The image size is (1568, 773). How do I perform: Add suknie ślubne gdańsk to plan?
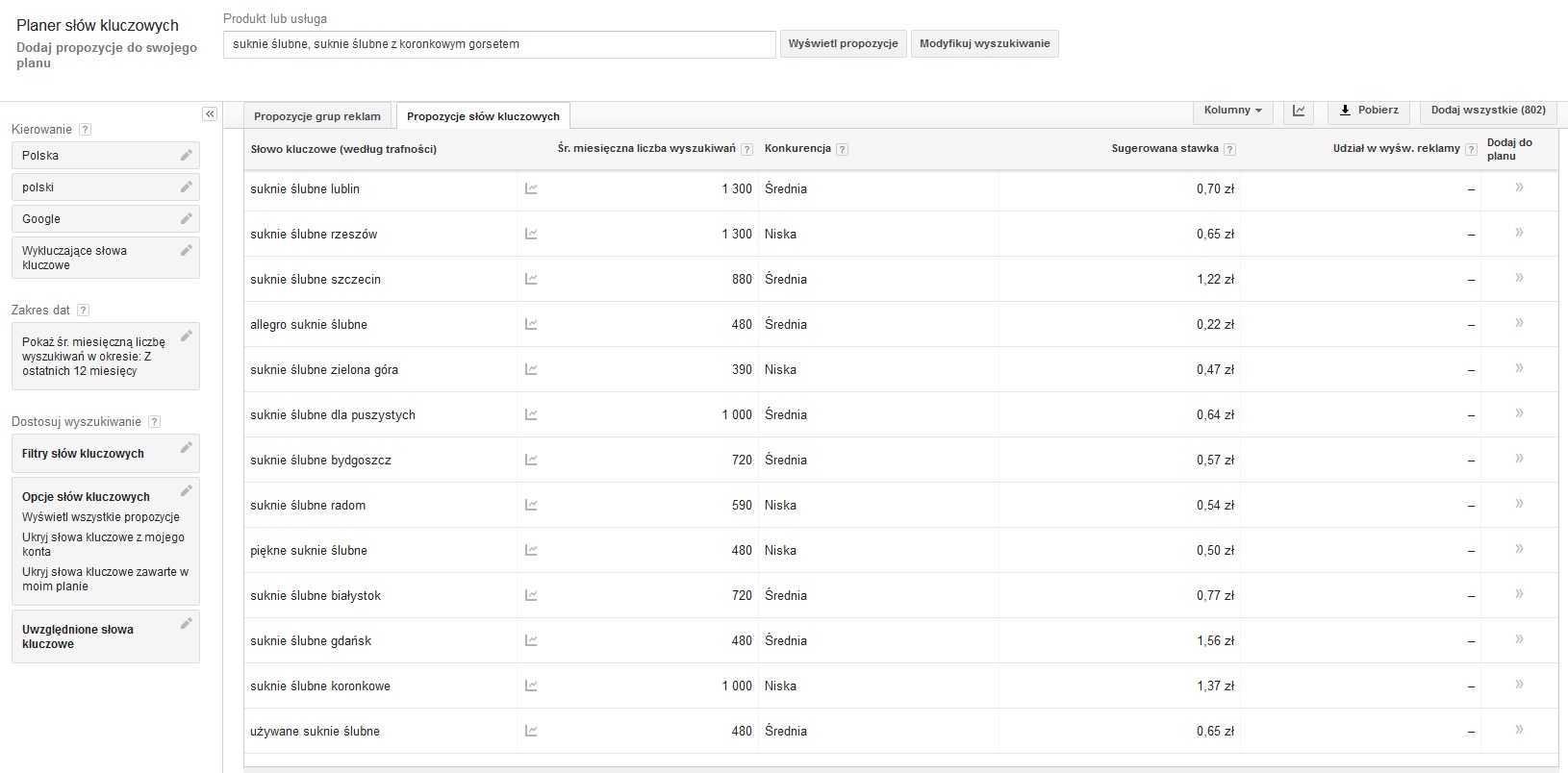1519,639
